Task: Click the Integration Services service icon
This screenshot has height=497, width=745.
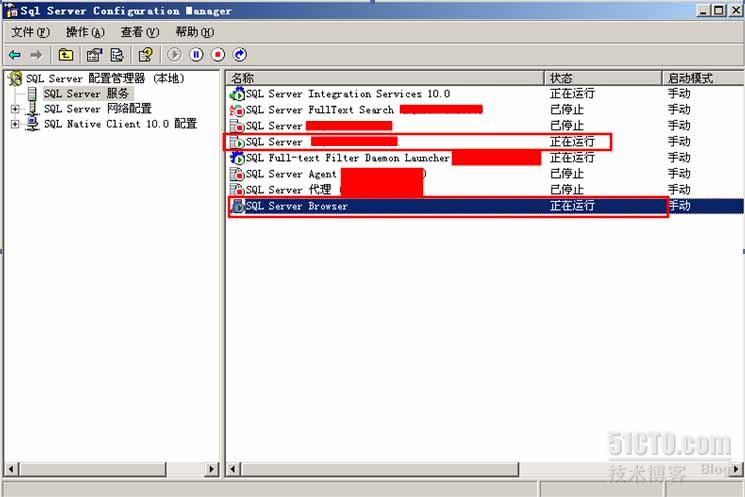Action: [x=237, y=94]
